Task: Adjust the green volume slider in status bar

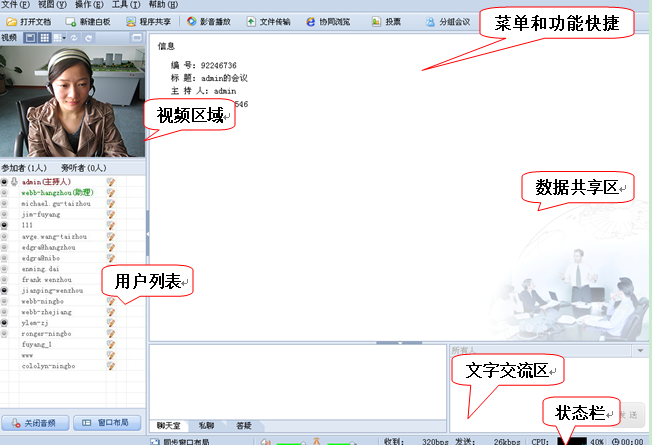Action: click(x=290, y=440)
